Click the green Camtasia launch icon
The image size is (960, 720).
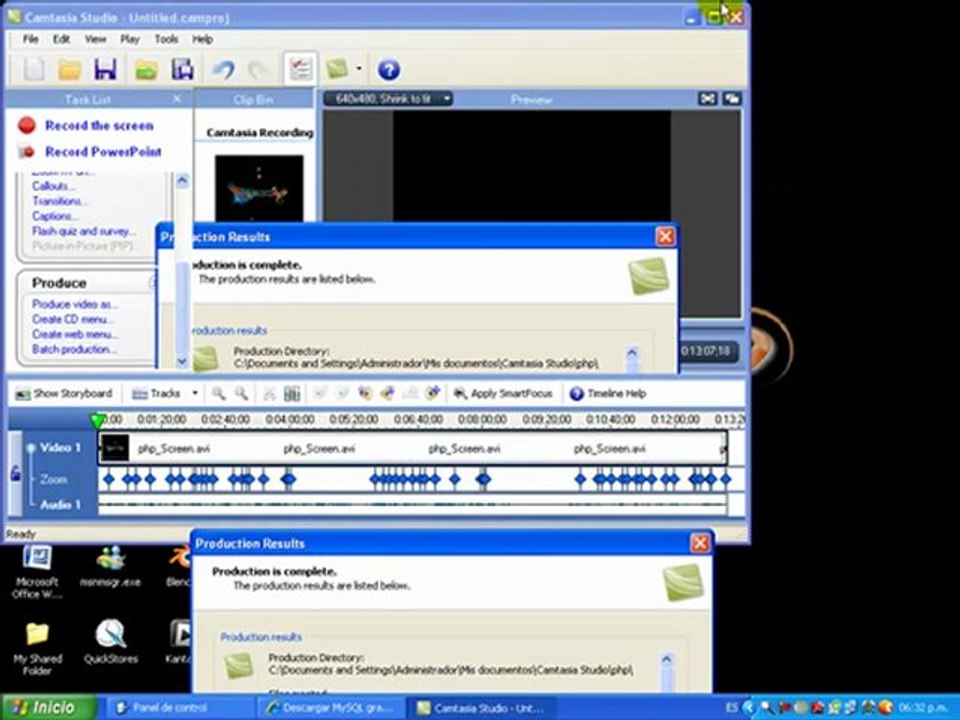pyautogui.click(x=337, y=69)
